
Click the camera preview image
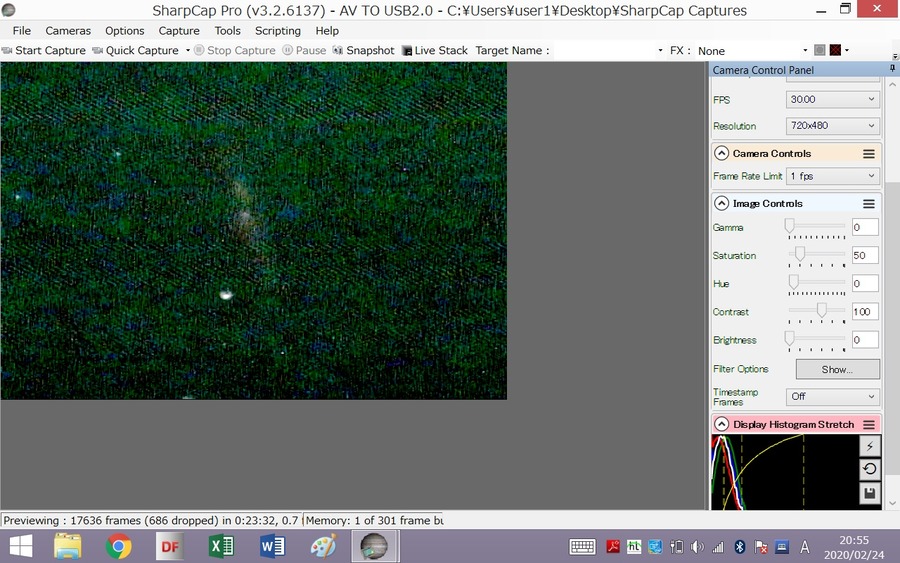[254, 231]
